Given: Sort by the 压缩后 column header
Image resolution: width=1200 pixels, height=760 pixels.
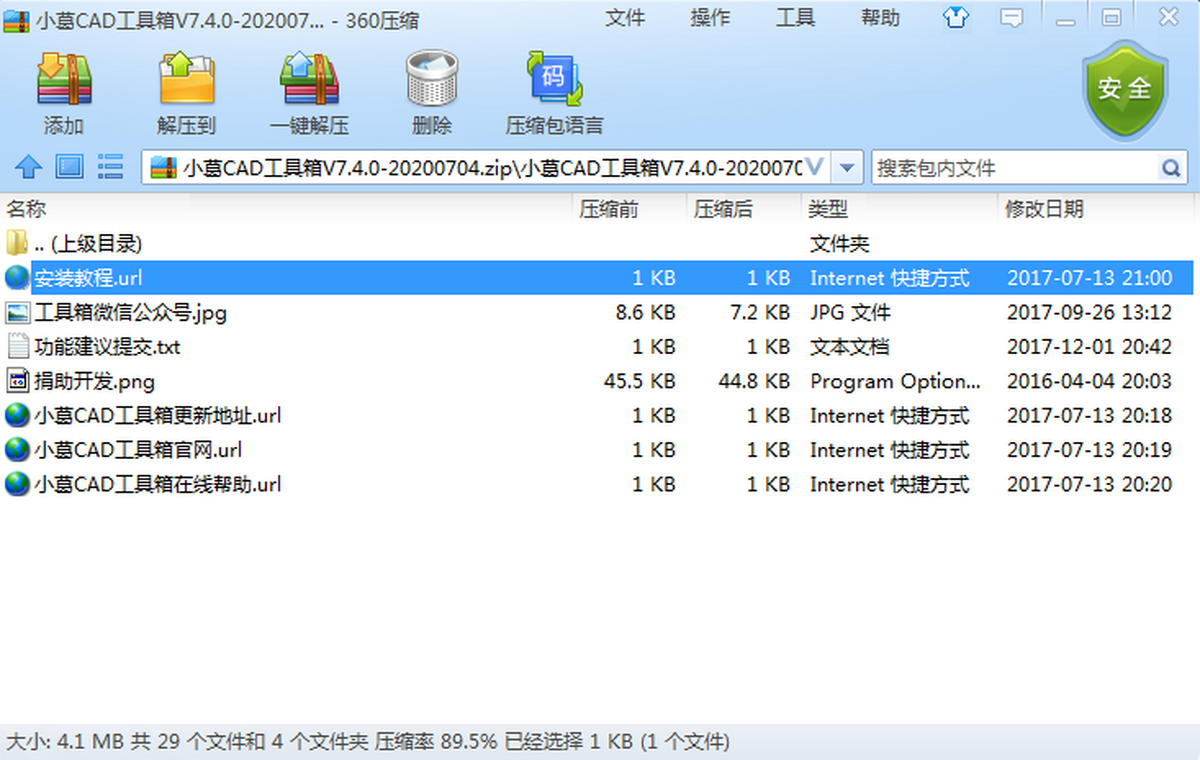Looking at the screenshot, I should (724, 209).
